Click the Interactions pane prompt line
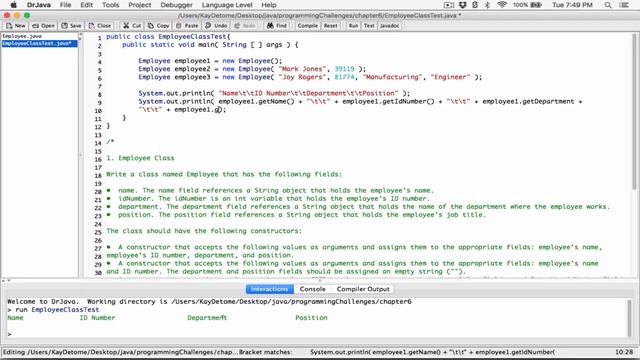This screenshot has height=360, width=640. (x=316, y=334)
